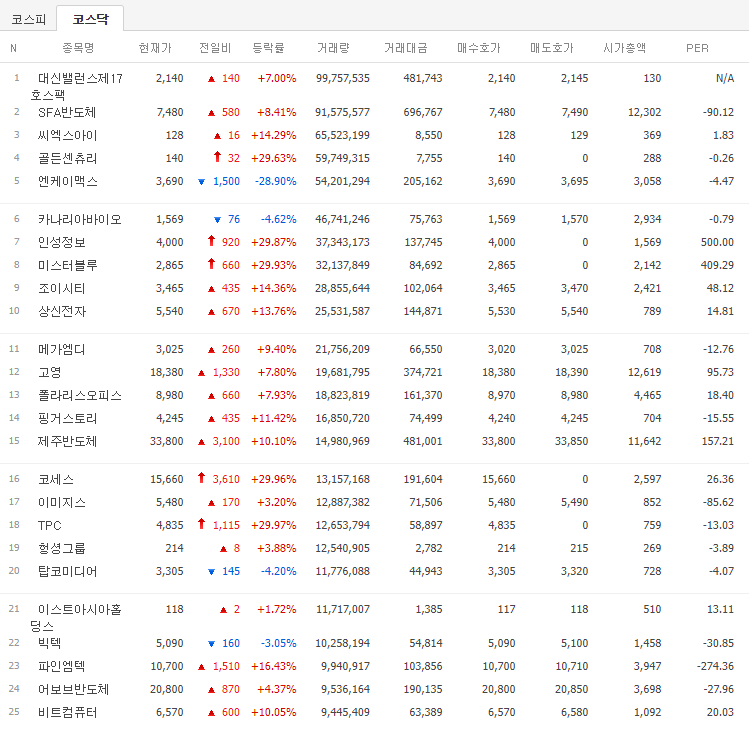The height and width of the screenshot is (730, 749).
Task: Click the PER column header
Action: (697, 48)
